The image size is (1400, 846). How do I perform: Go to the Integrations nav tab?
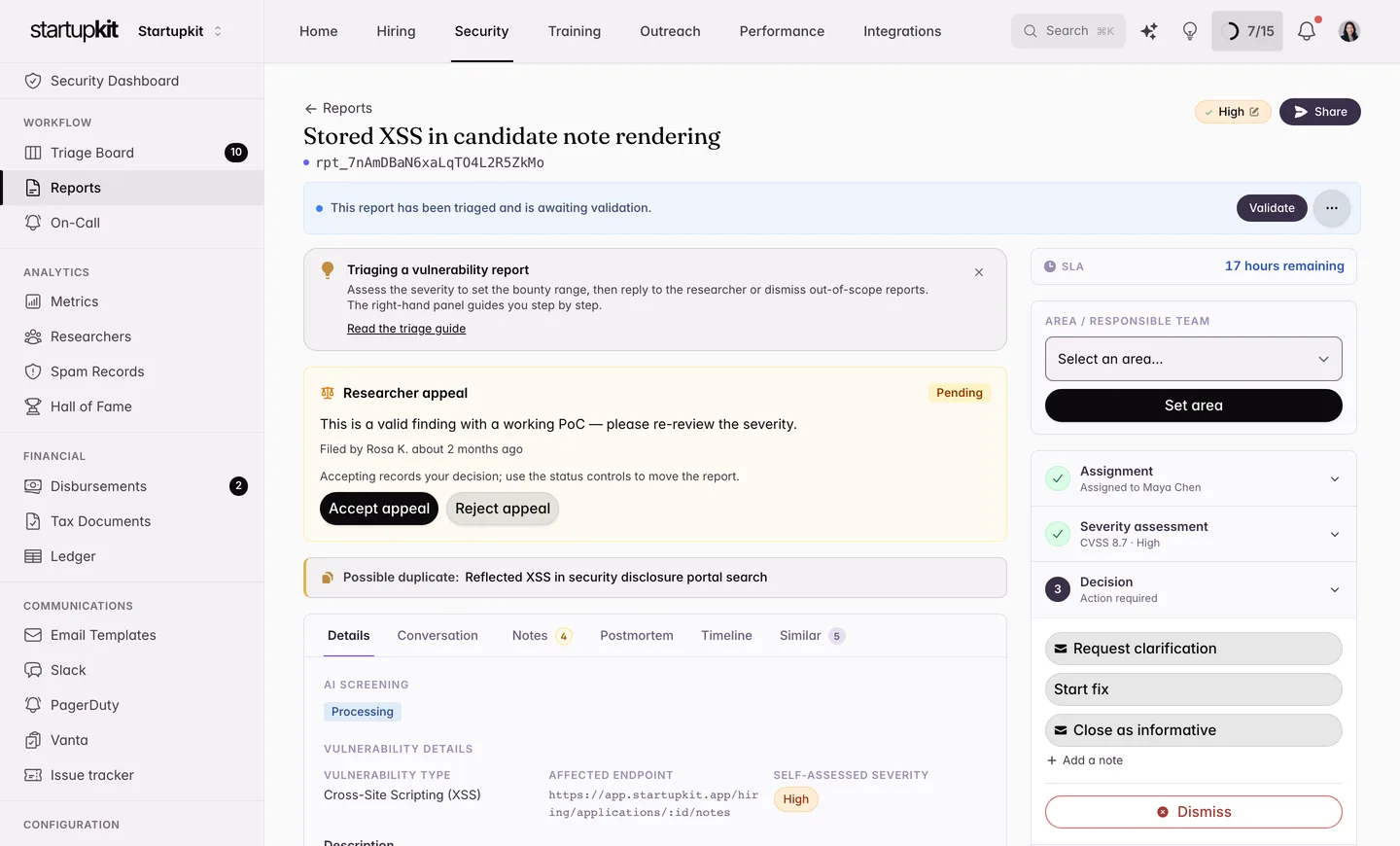902,31
